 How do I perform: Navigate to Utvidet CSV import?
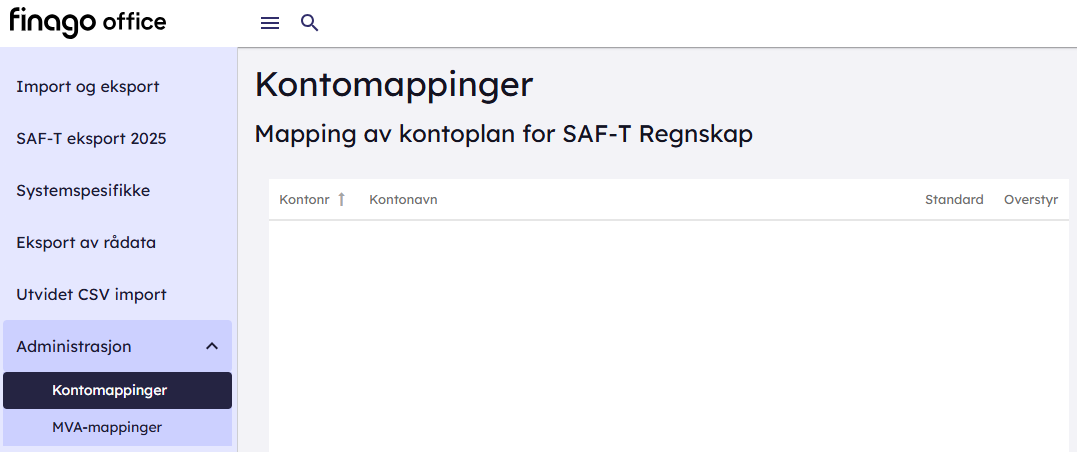coord(91,294)
